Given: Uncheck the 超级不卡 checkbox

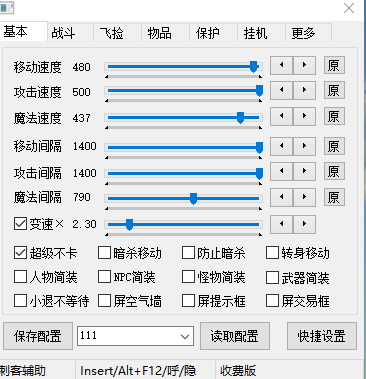Looking at the screenshot, I should [20, 253].
